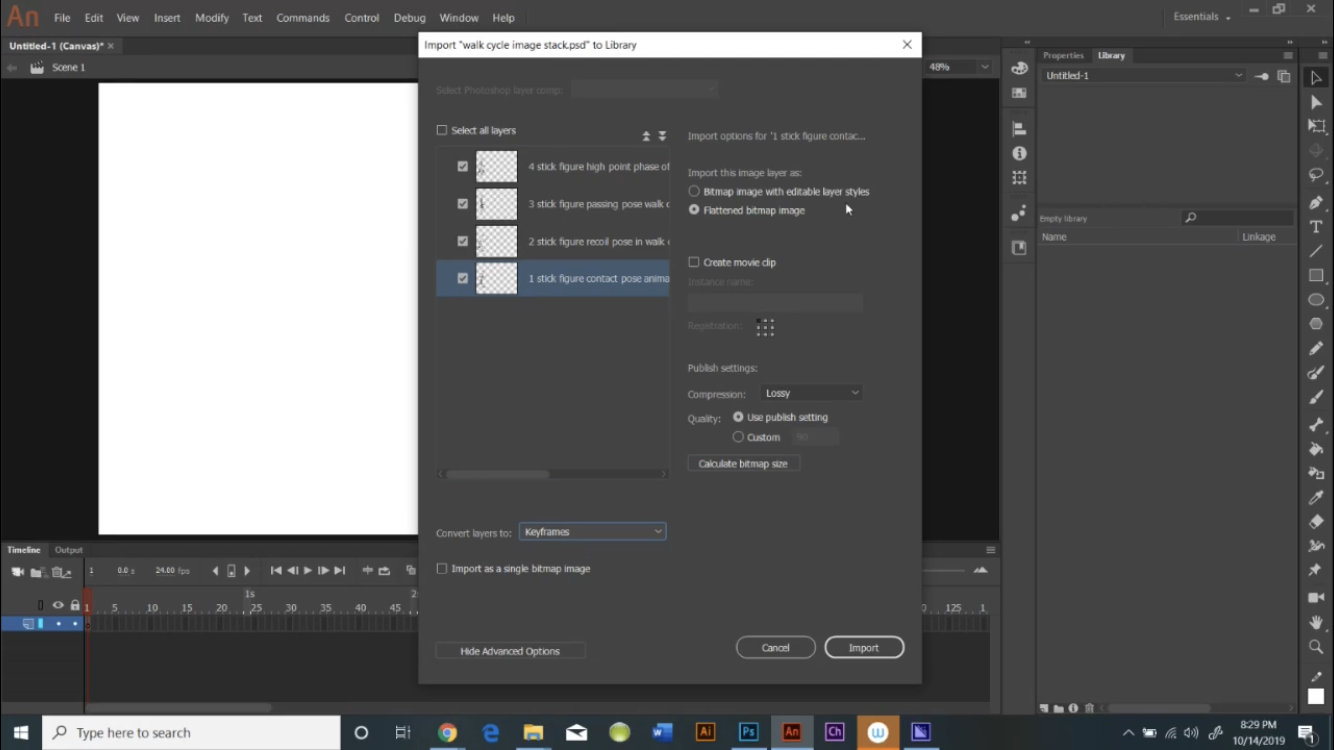Viewport: 1334px width, 750px height.
Task: Open the color Swatches panel icon
Action: pyautogui.click(x=1019, y=93)
